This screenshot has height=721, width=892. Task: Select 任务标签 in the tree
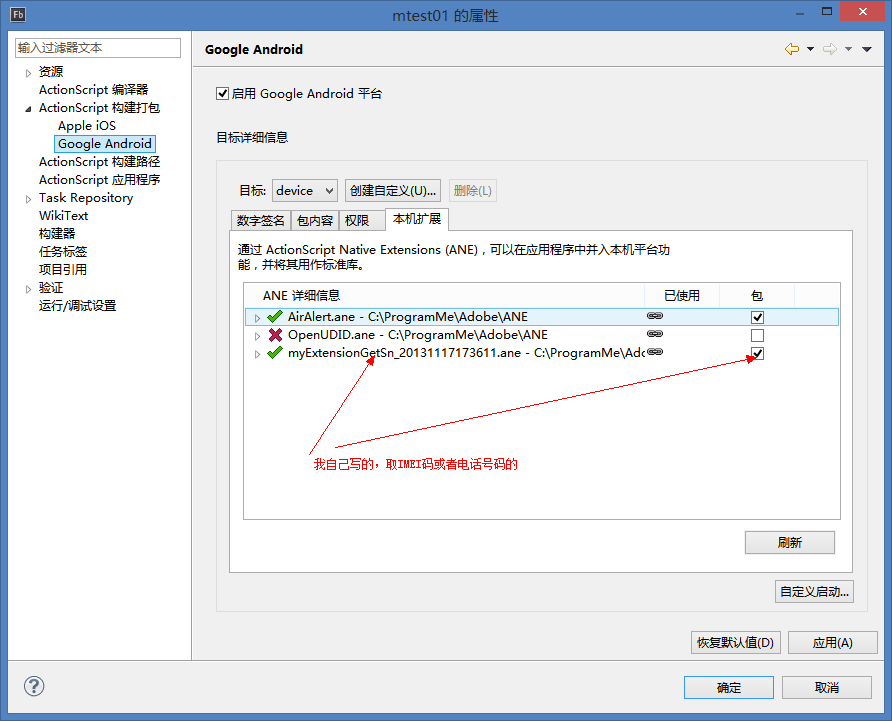[63, 252]
